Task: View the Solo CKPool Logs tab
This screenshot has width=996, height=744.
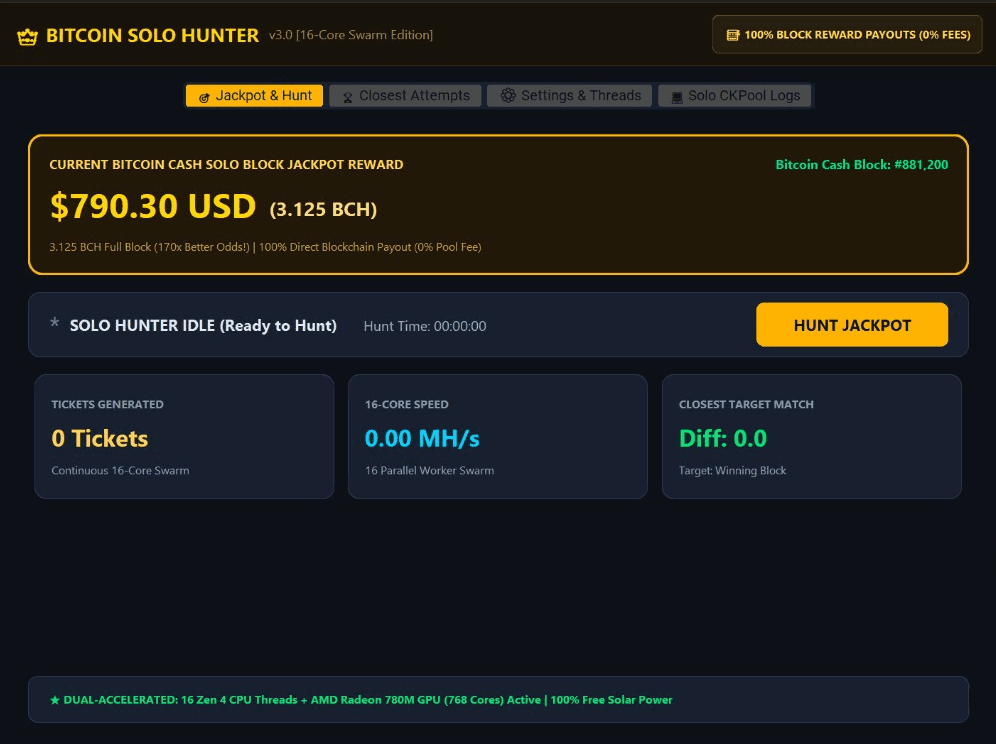Action: click(x=735, y=96)
